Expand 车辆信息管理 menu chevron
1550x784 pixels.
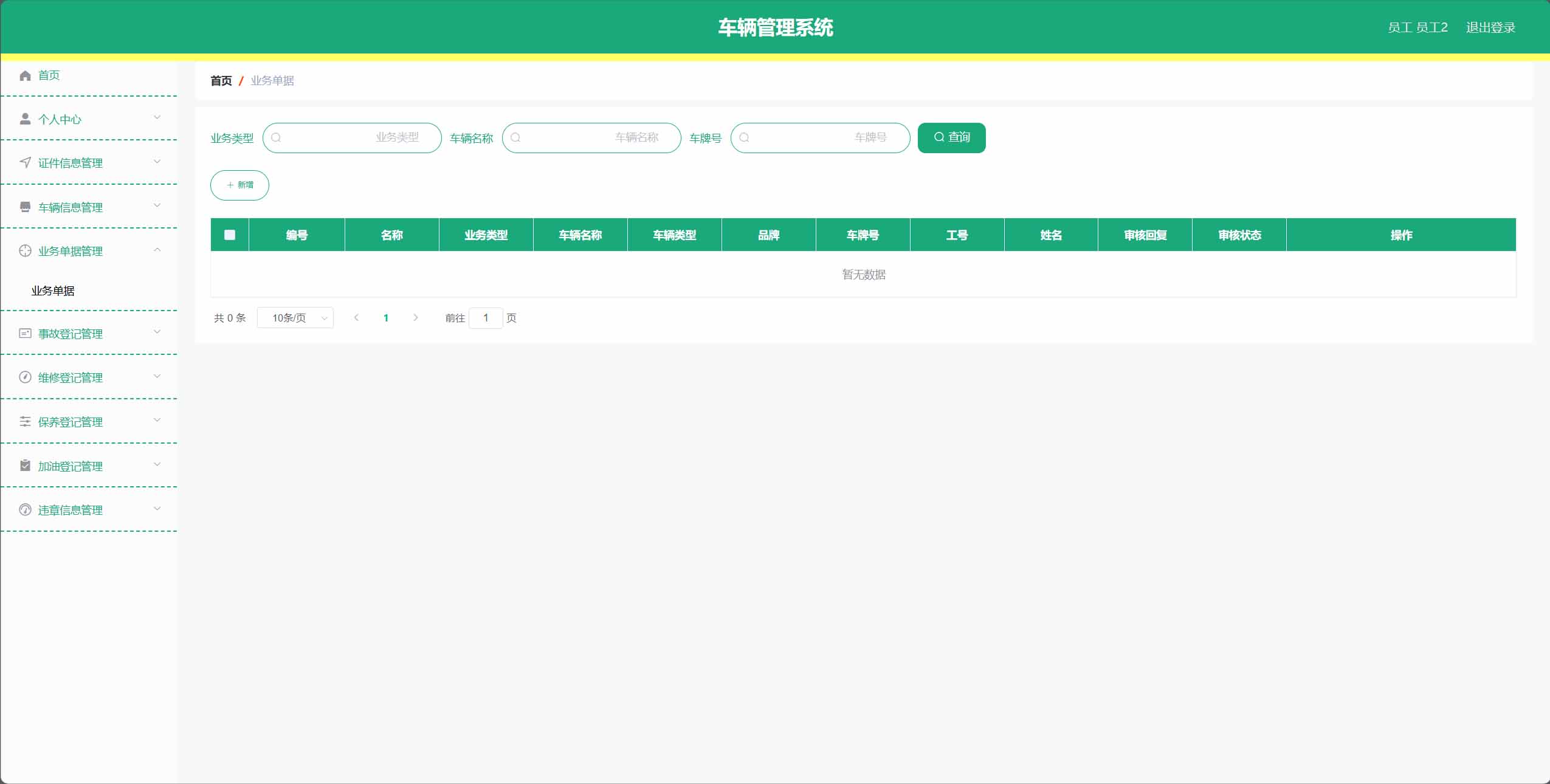click(157, 205)
